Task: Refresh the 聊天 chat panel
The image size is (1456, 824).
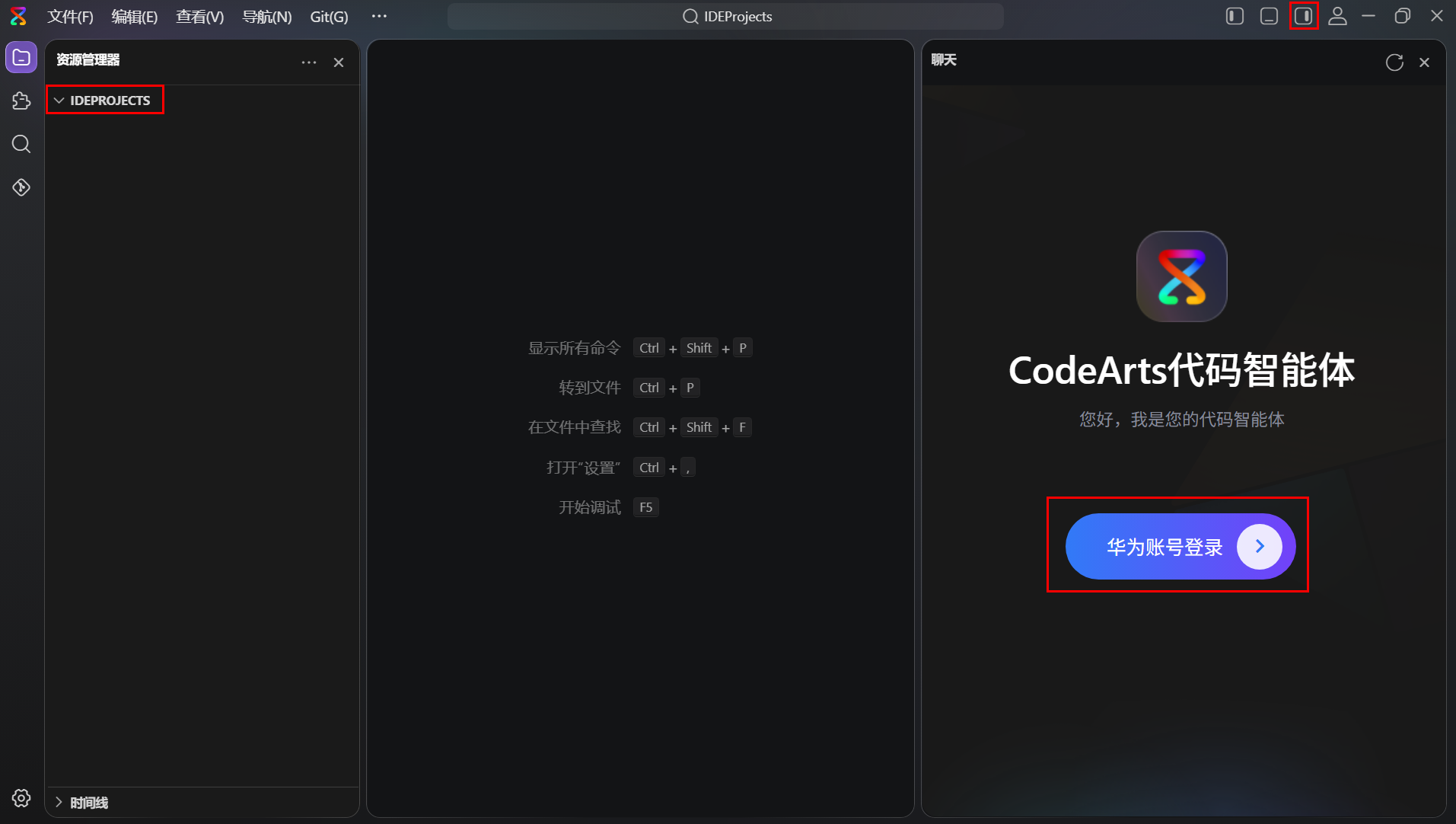Action: tap(1394, 62)
